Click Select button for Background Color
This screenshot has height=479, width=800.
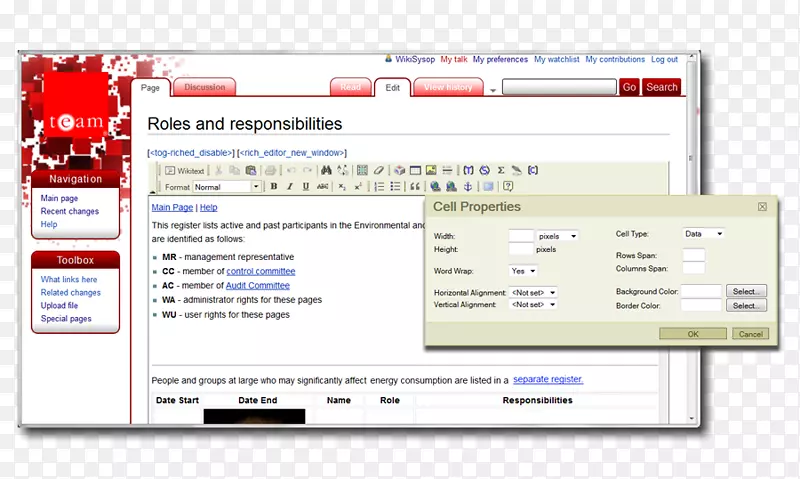click(x=746, y=291)
